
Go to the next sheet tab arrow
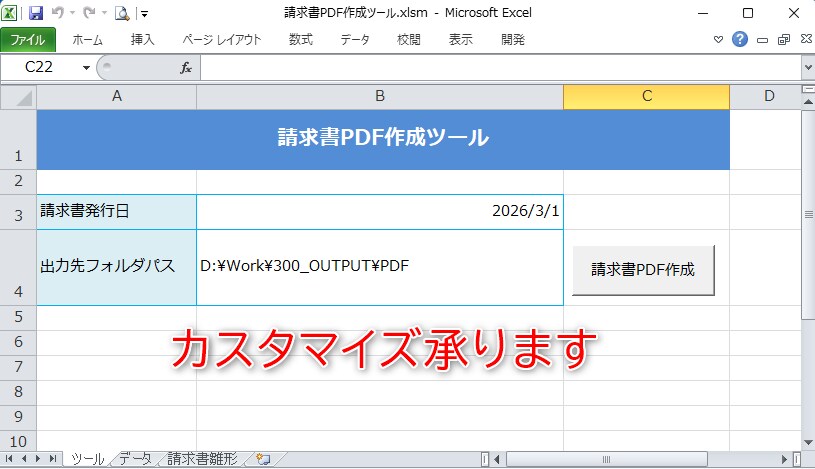37,459
